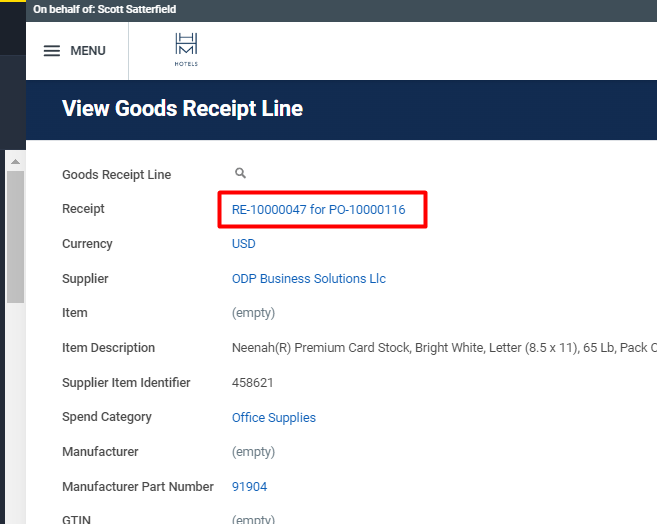Select the Neenah Premium Card Stock description

pos(444,348)
